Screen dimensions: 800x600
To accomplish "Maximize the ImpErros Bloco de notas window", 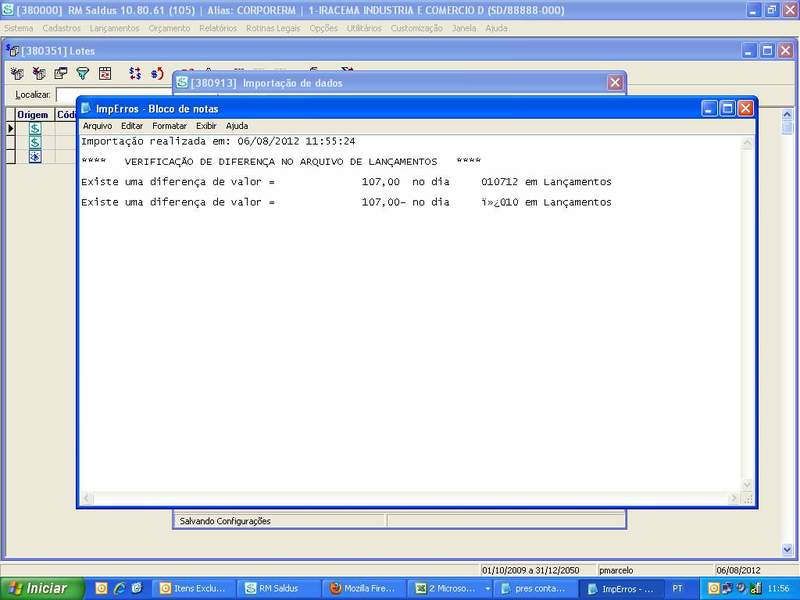I will (728, 108).
